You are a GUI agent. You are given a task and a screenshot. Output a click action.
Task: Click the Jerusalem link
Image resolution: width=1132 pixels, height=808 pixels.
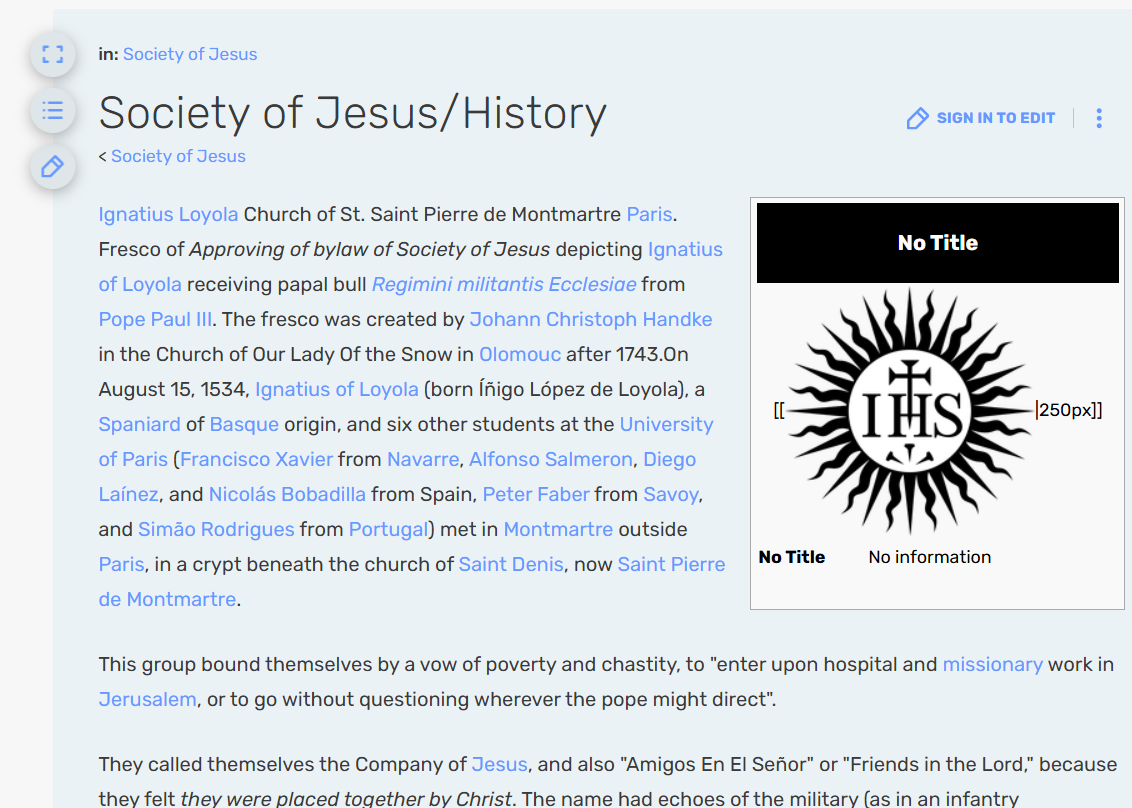tap(147, 700)
